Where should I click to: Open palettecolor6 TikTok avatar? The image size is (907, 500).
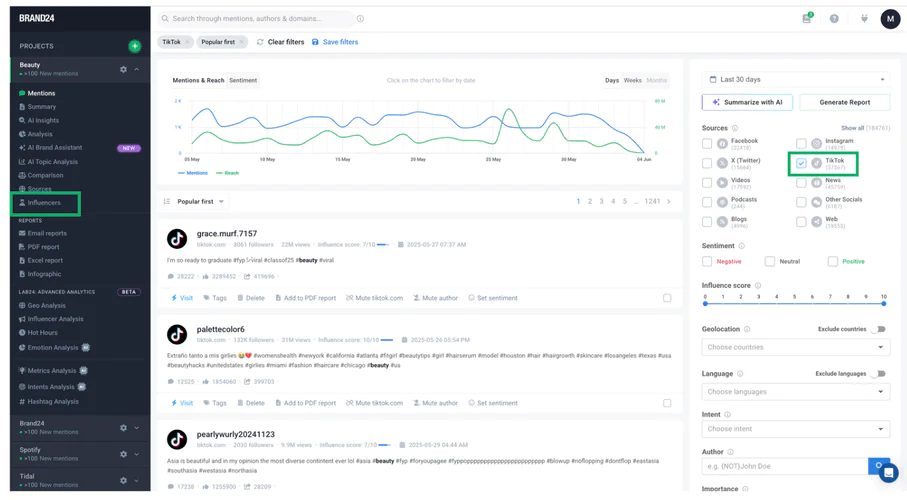point(177,334)
